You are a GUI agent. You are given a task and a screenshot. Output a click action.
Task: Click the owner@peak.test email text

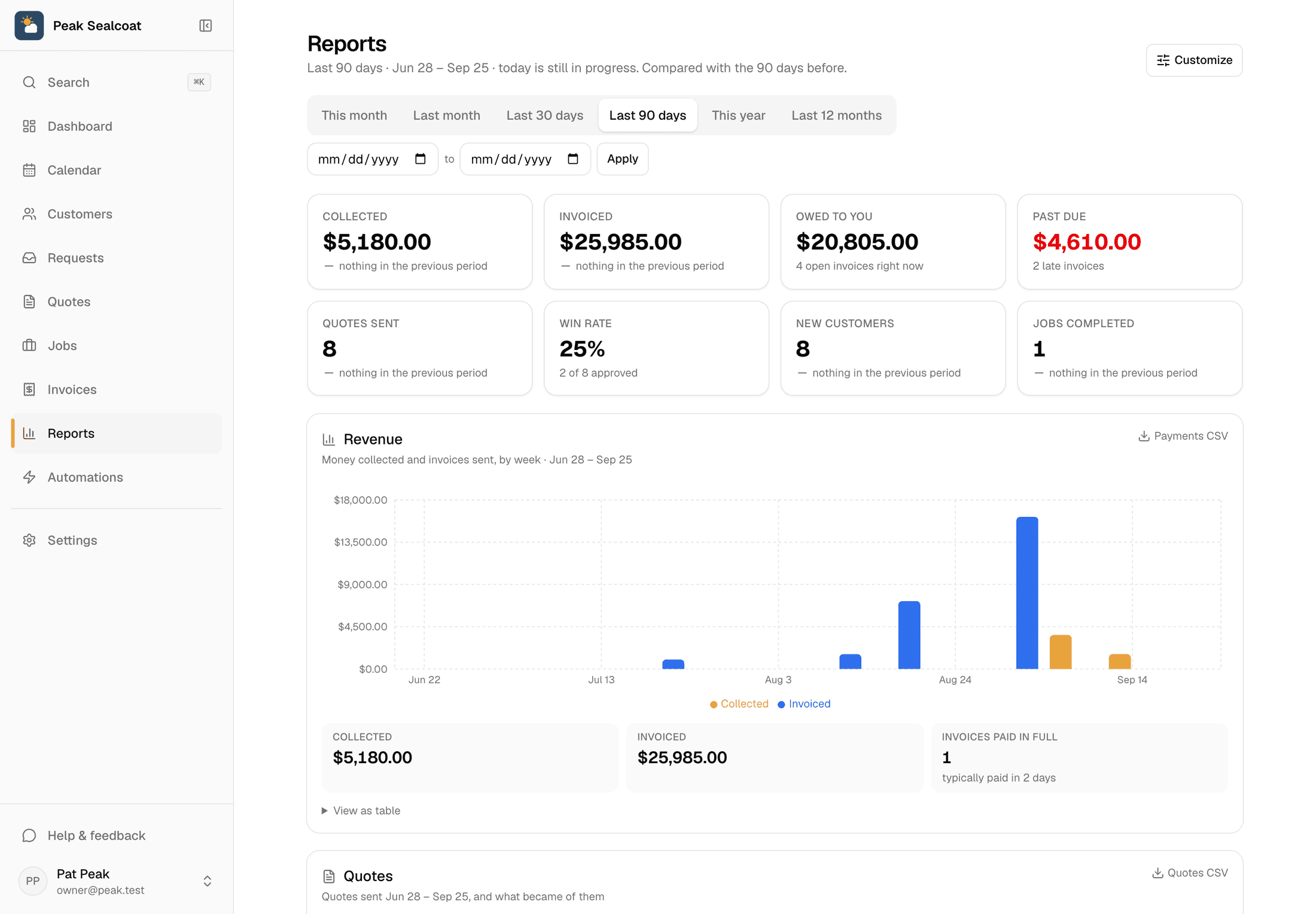(100, 890)
